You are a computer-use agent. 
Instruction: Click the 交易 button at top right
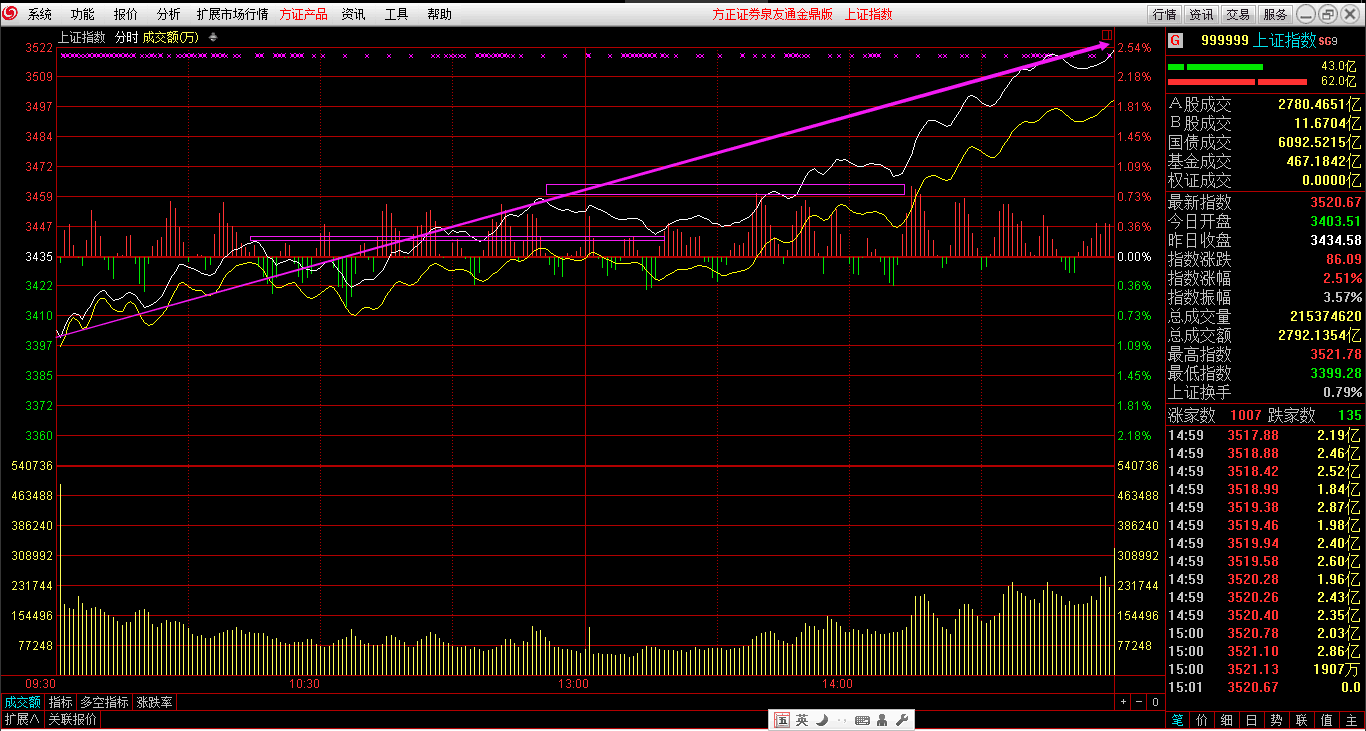(x=1238, y=14)
